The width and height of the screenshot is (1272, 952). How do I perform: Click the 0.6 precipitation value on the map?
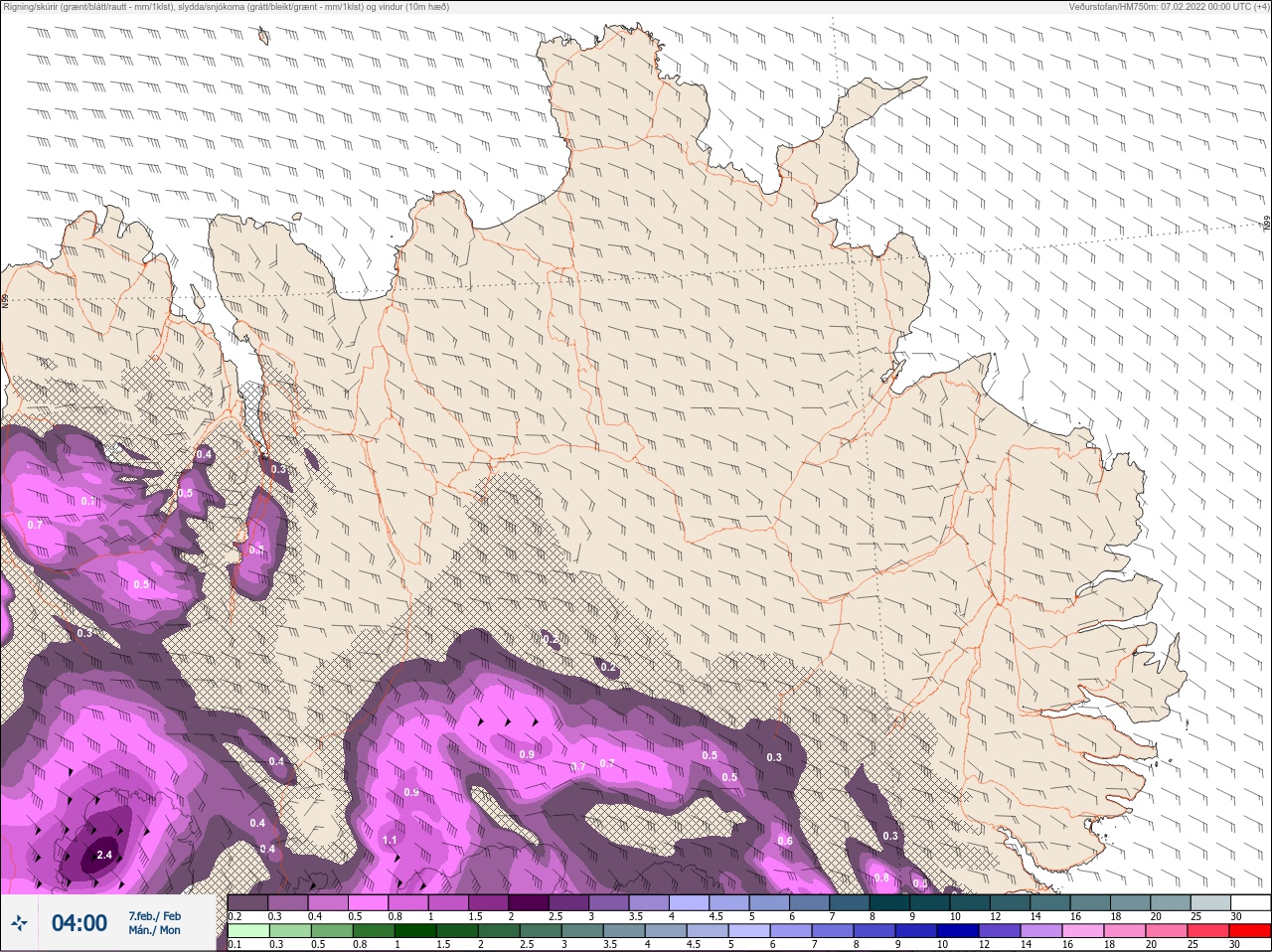pyautogui.click(x=785, y=841)
